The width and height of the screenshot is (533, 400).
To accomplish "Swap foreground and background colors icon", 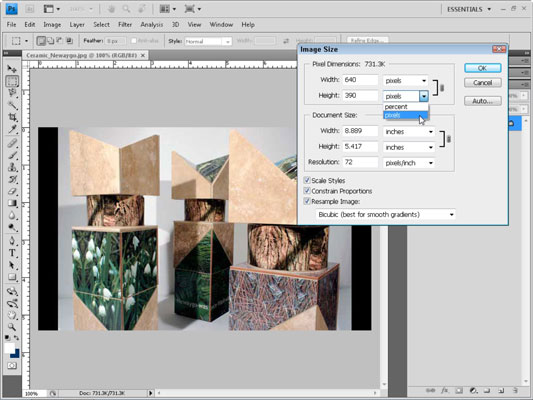I will point(16,337).
